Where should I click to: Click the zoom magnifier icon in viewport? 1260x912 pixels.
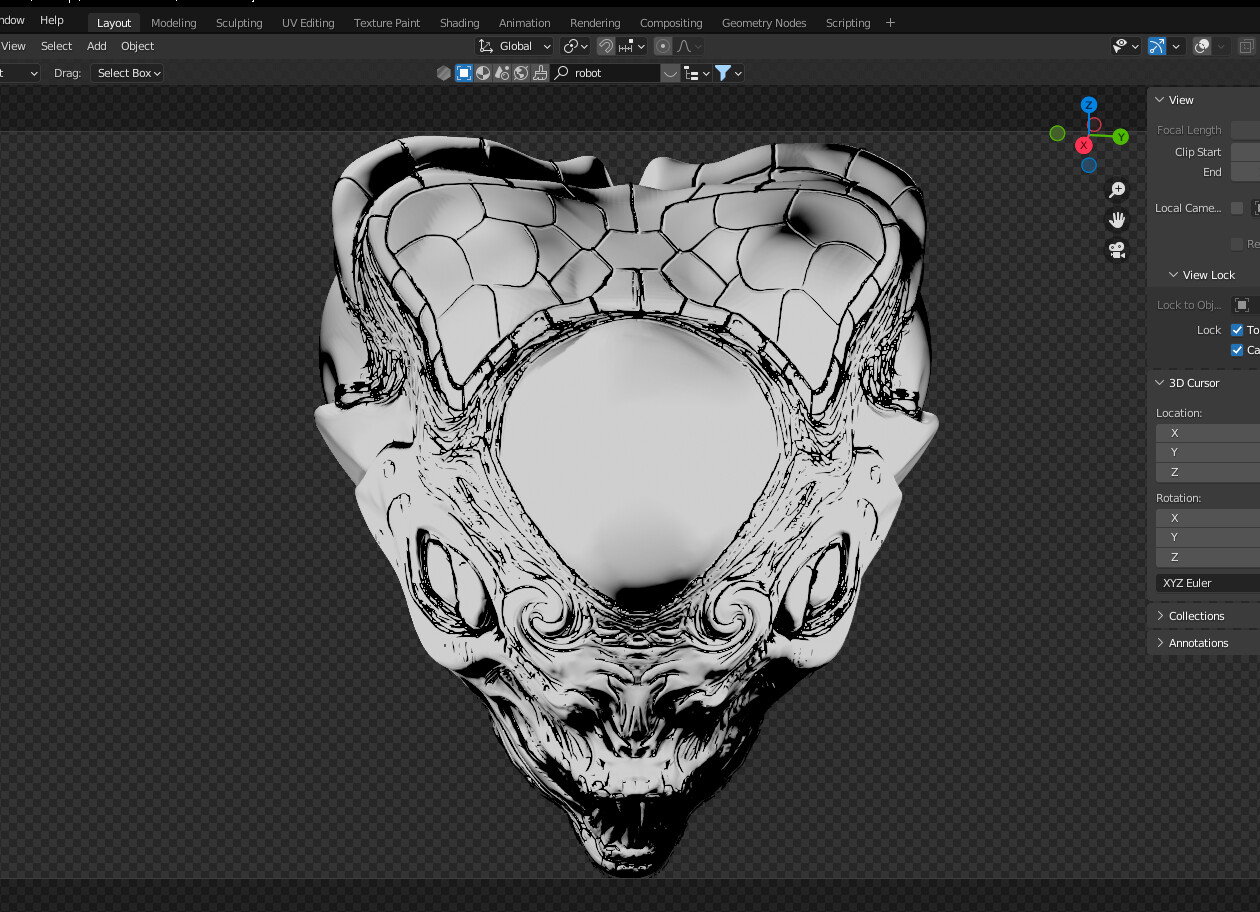[x=1117, y=190]
